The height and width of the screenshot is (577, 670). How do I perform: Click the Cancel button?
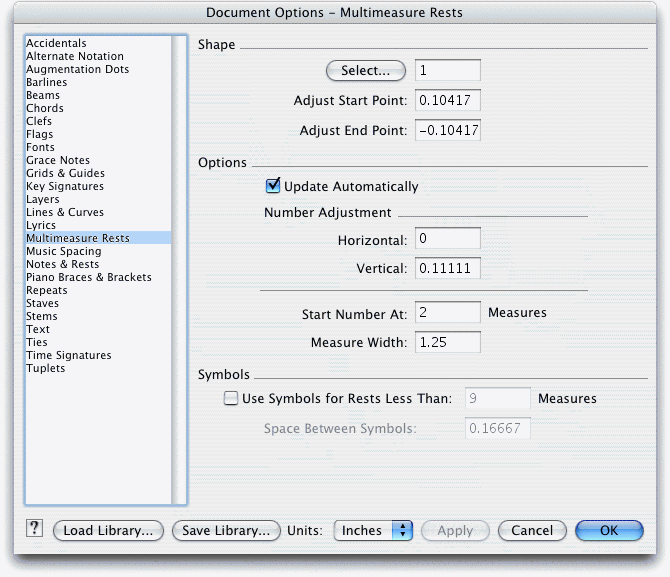(x=532, y=530)
